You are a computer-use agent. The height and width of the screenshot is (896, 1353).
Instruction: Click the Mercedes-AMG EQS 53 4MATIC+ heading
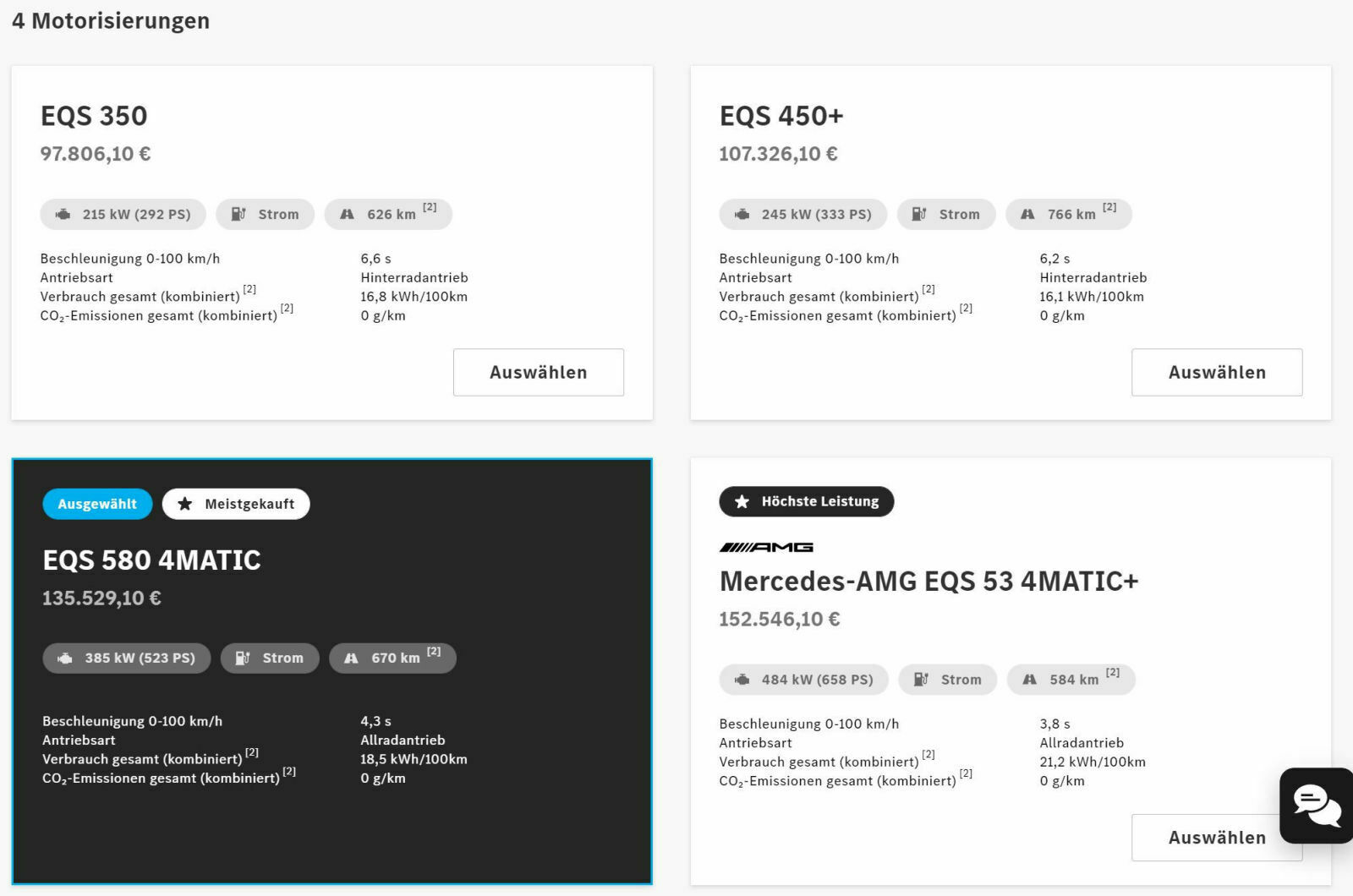click(x=928, y=582)
